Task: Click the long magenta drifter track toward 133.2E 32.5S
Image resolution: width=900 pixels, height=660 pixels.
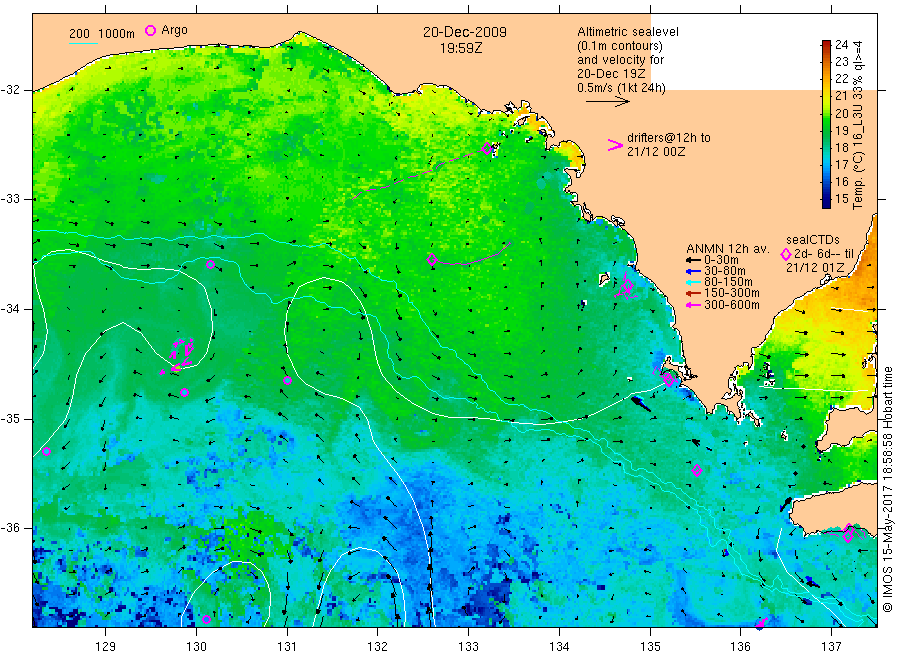Action: coord(419,174)
